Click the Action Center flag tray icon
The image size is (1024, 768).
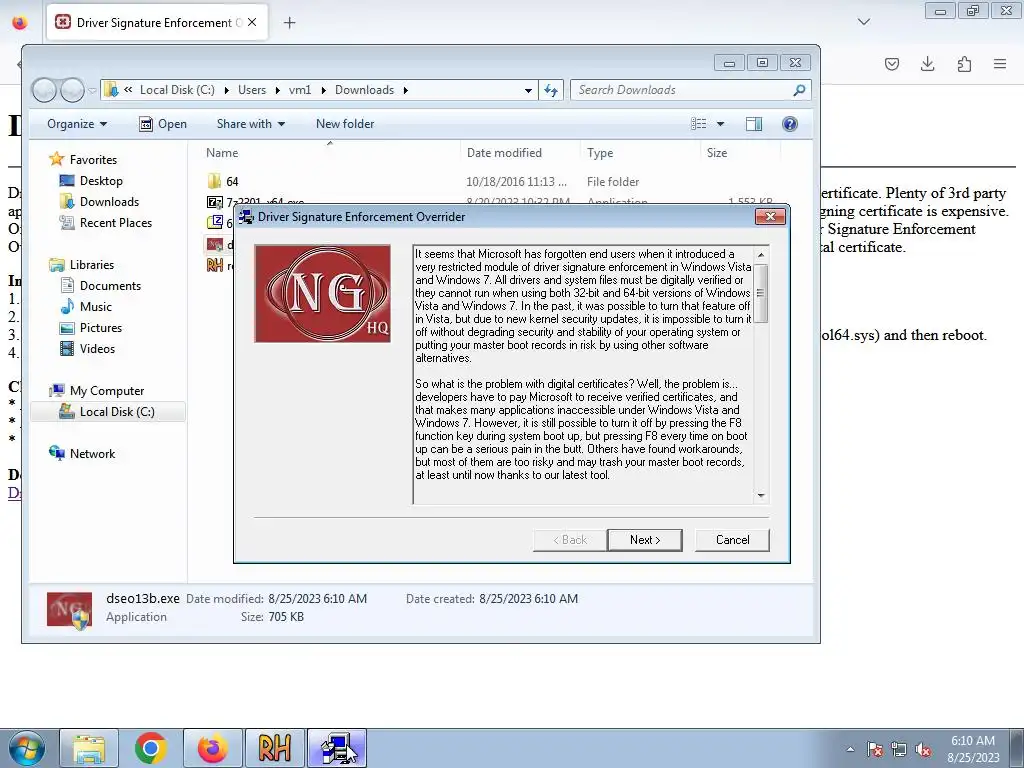(x=875, y=749)
